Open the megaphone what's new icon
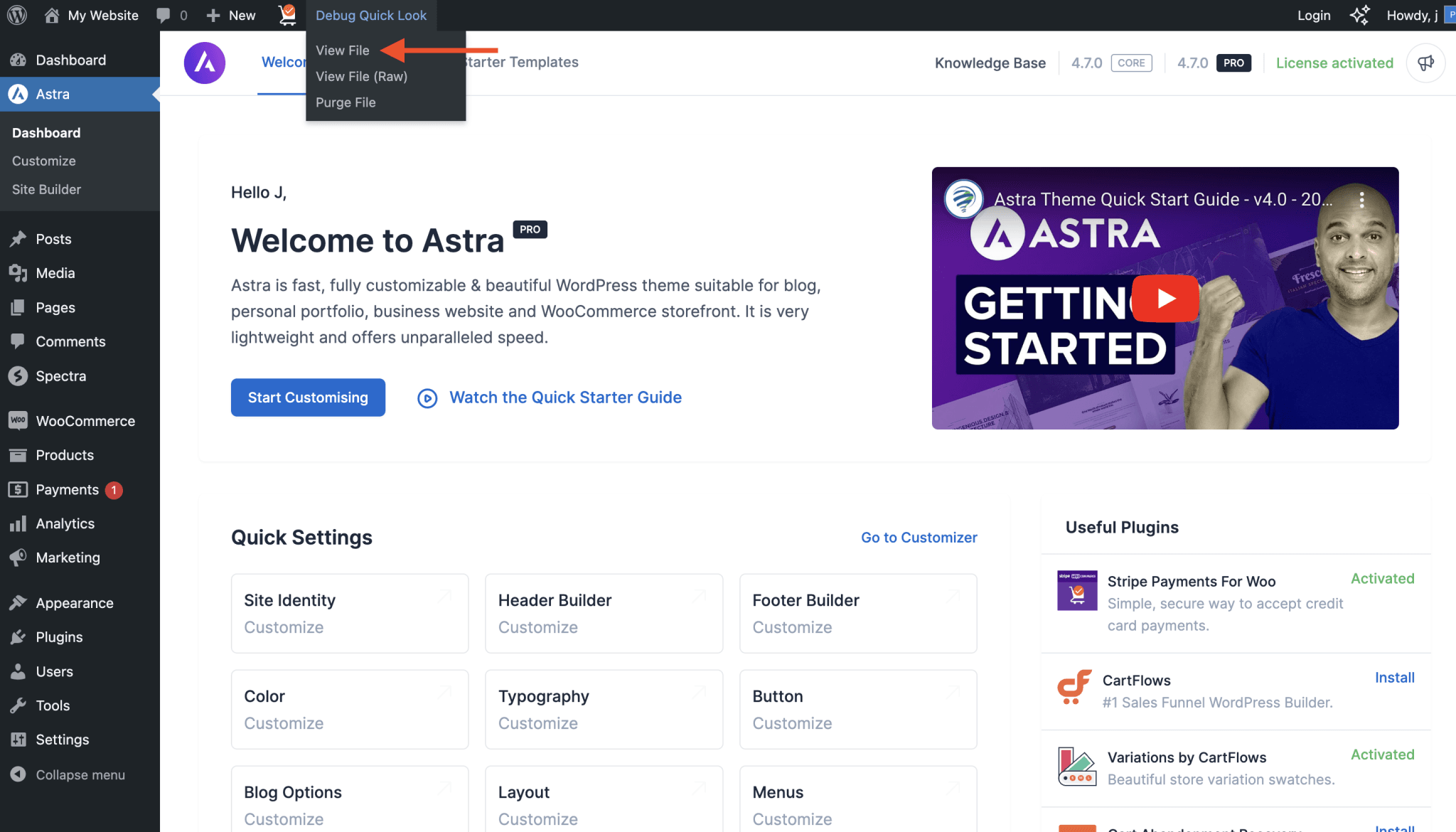 pos(1425,63)
